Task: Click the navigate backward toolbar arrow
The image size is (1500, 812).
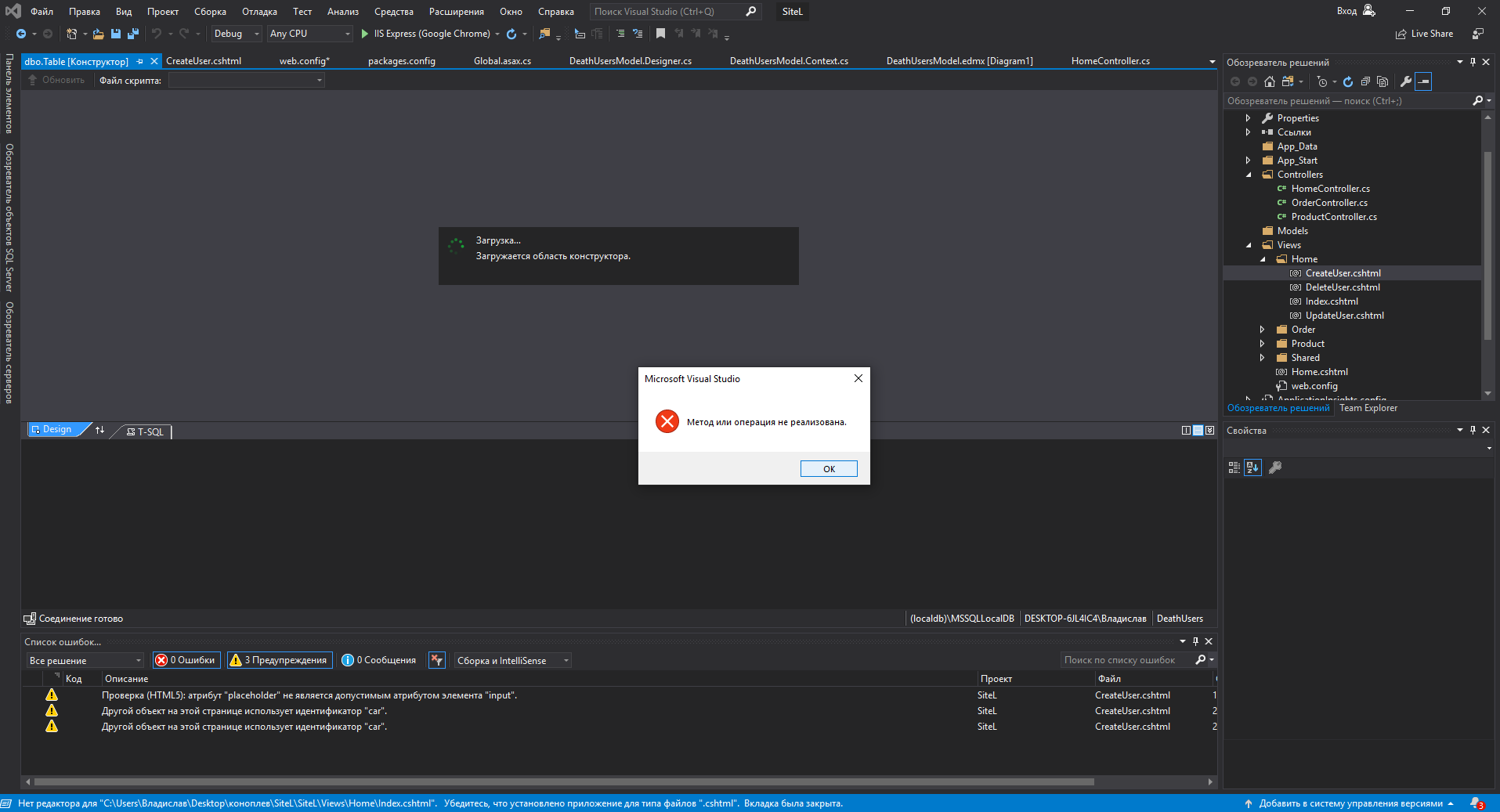Action: pos(21,34)
